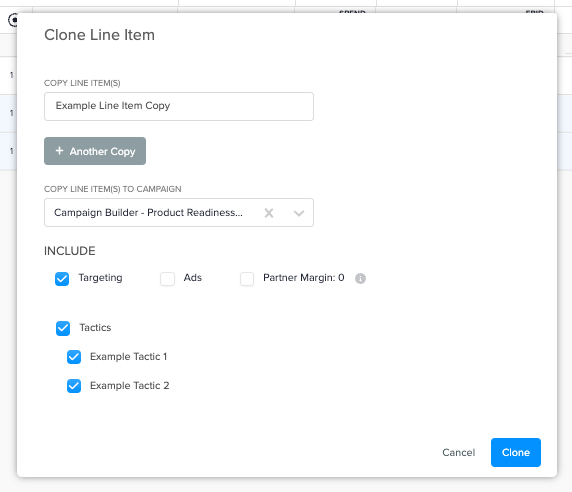Click the Example Line Item Copy name field
This screenshot has height=492, width=572.
click(x=179, y=106)
